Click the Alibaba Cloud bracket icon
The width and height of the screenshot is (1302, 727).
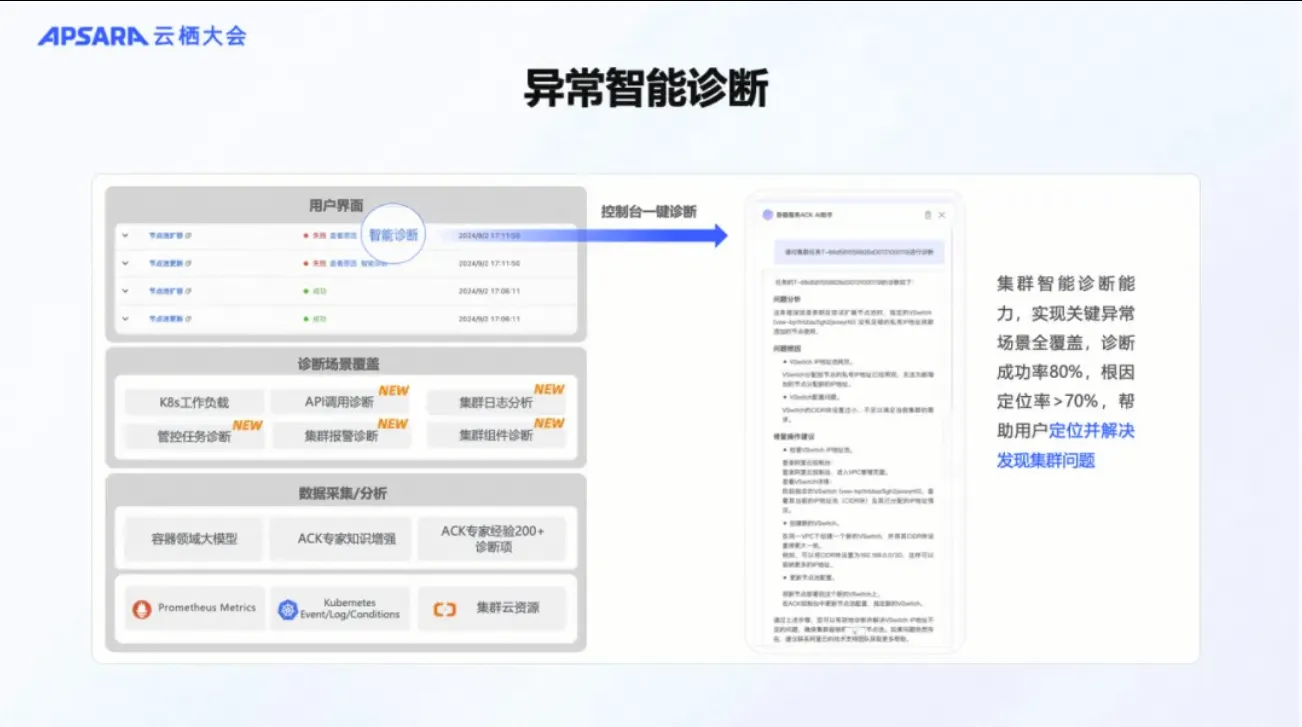(444, 609)
